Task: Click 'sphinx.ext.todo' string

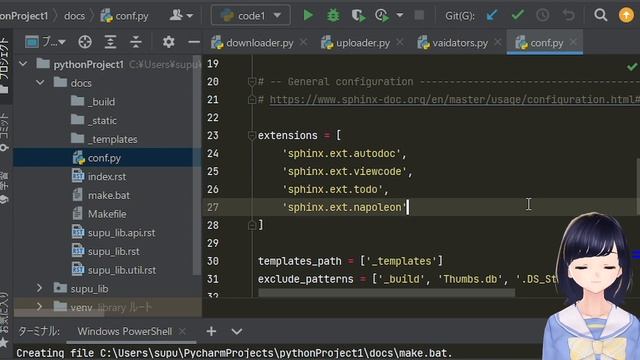Action: pos(333,190)
